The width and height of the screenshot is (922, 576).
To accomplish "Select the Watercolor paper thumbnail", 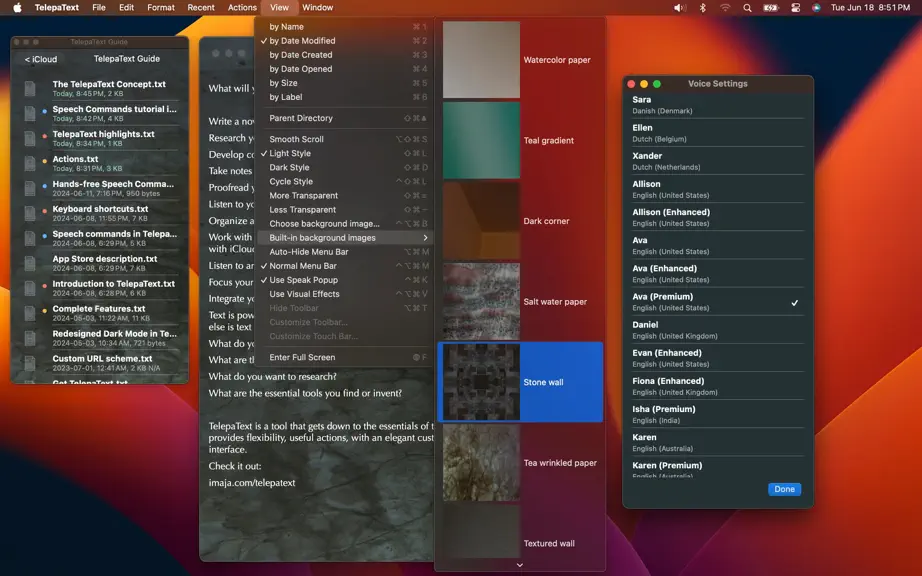I will (481, 60).
